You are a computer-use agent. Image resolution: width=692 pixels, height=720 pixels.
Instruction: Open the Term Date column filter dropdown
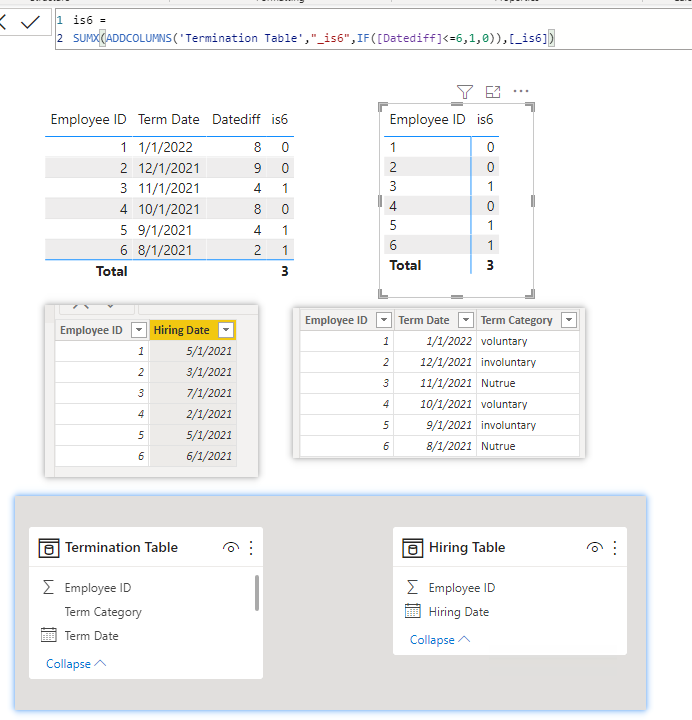[466, 320]
